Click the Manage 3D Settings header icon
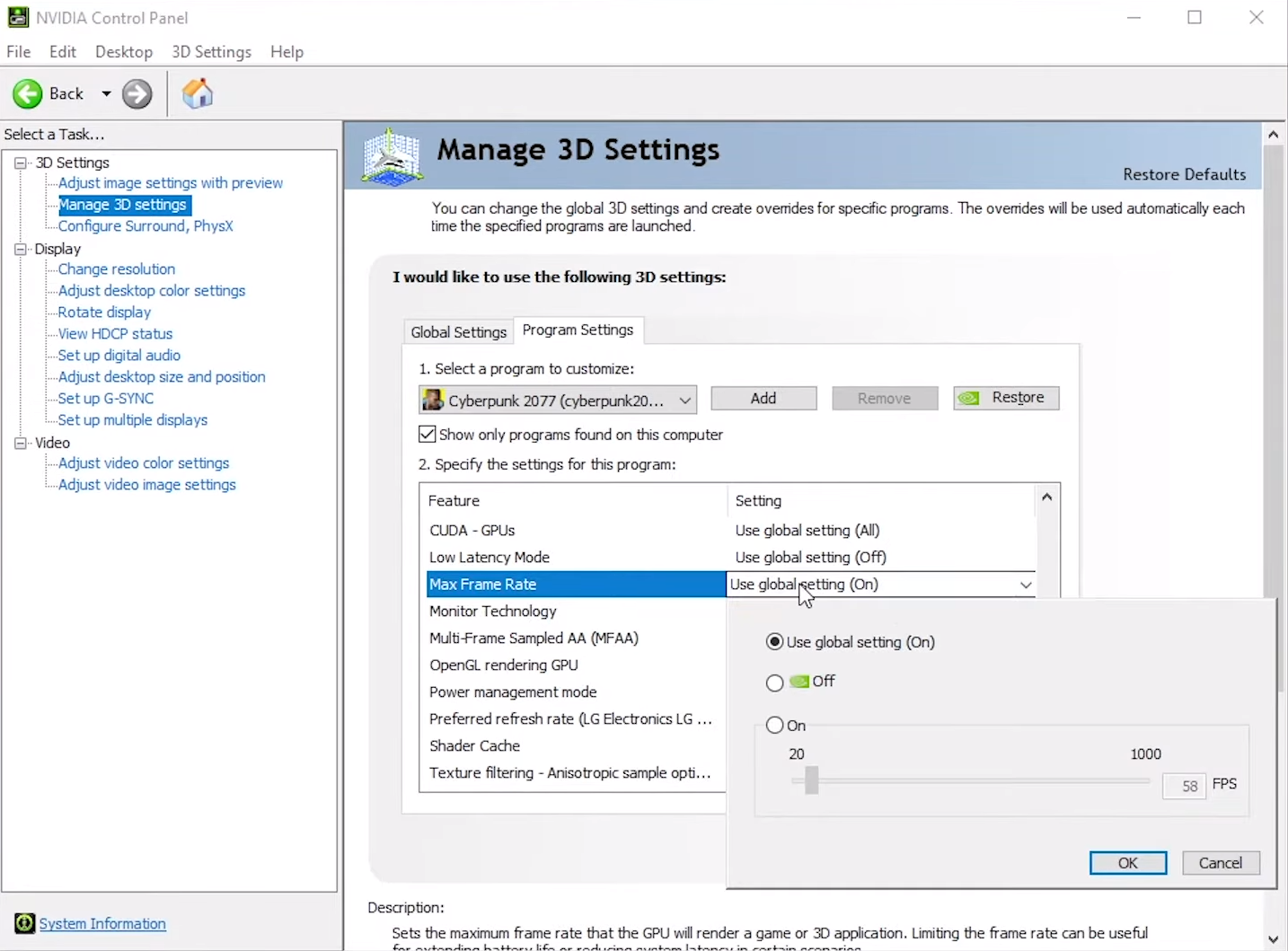 coord(393,156)
